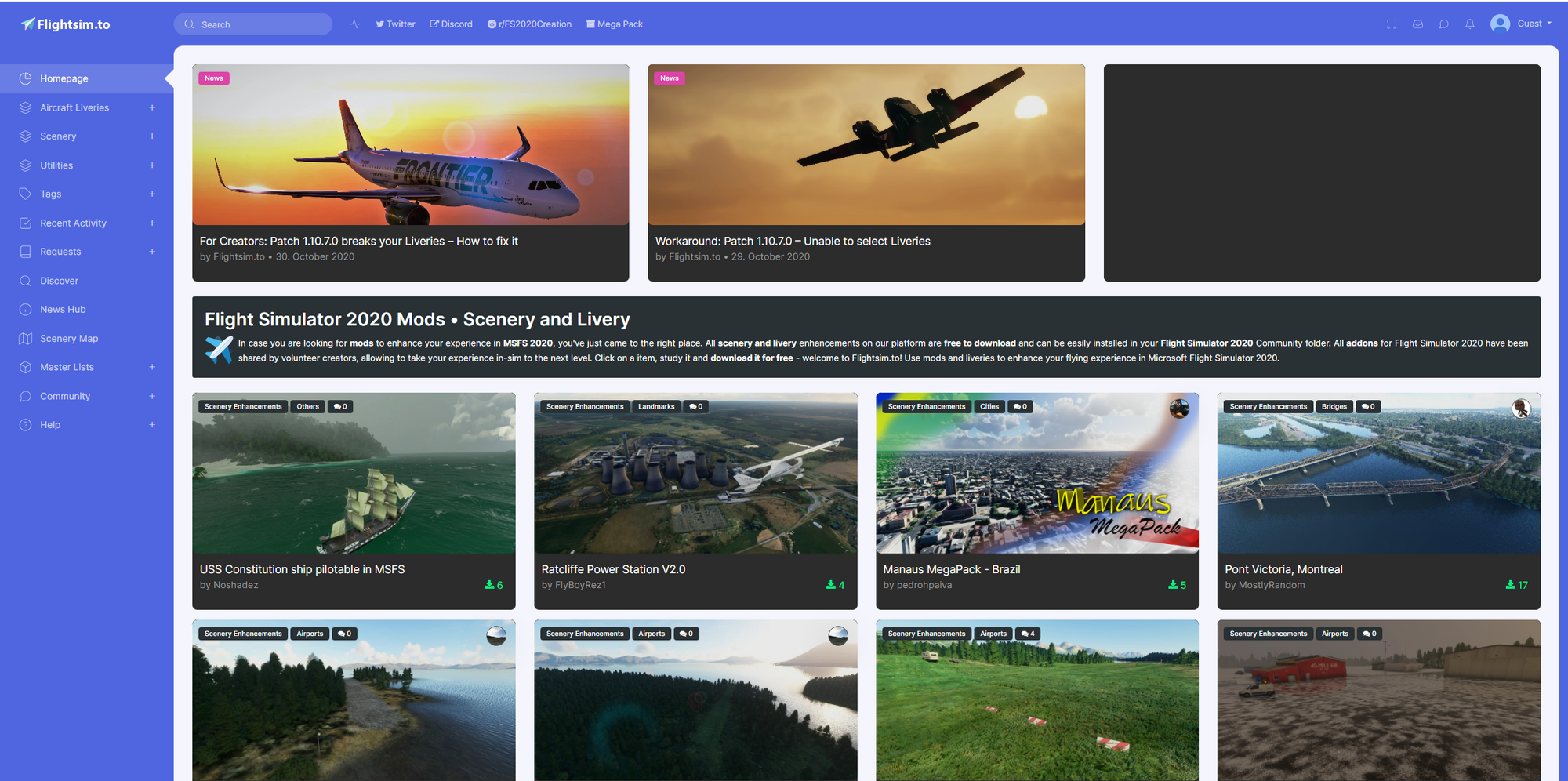Open the inbox tray icon
Screen dimensions: 1568x781
pos(1417,24)
